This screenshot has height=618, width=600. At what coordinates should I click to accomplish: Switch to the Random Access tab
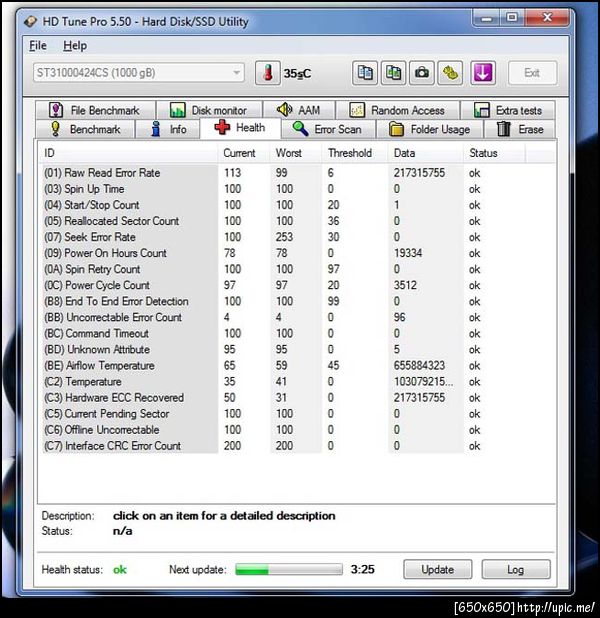(x=397, y=110)
